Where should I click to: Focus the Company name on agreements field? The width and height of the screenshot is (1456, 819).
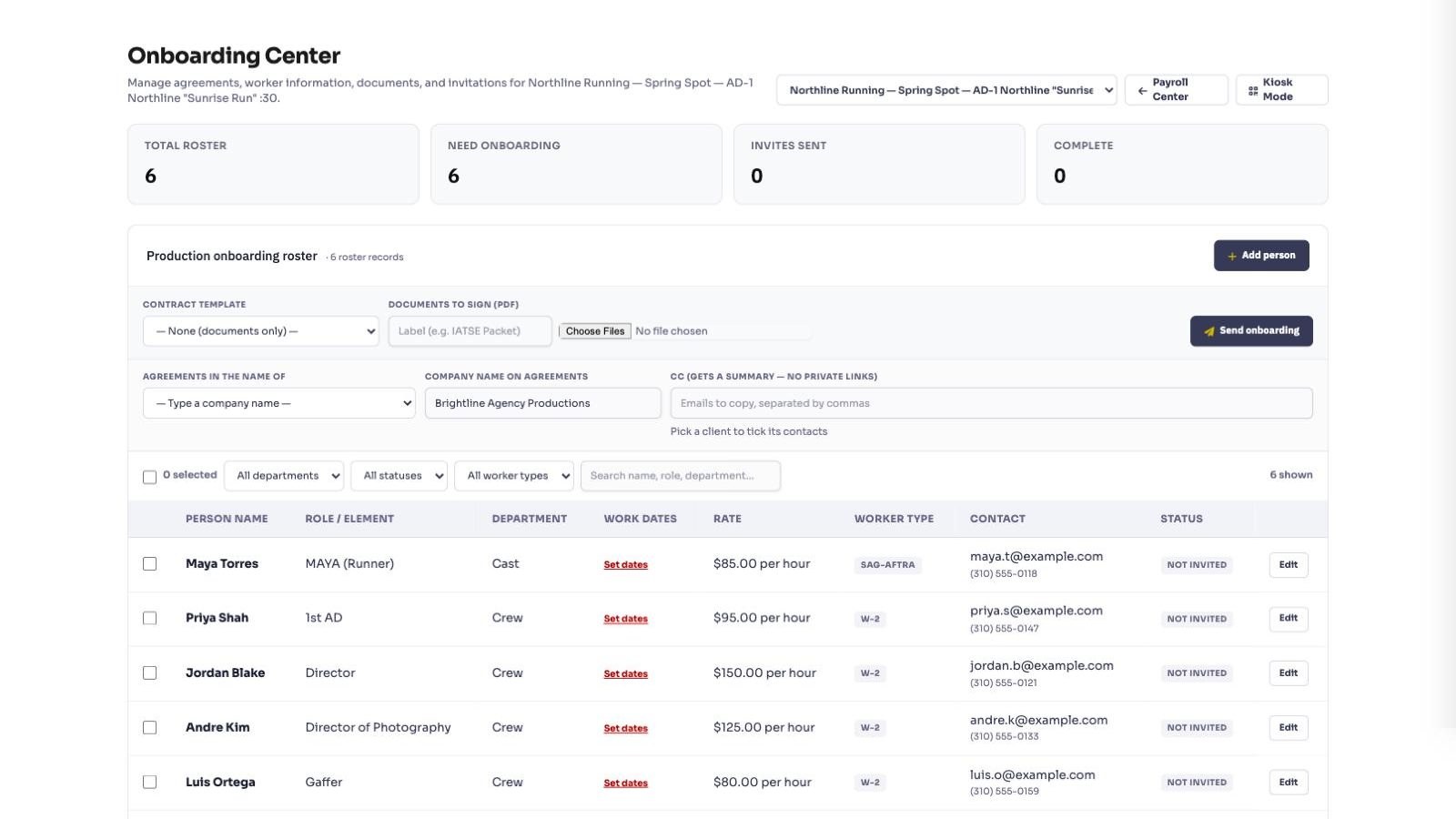(543, 403)
